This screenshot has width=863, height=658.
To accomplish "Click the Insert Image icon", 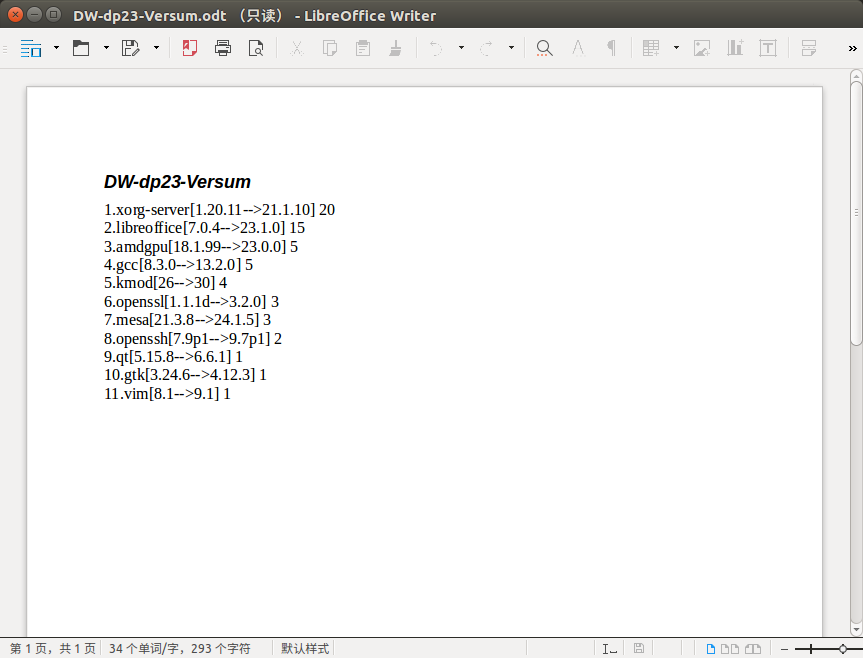I will (702, 48).
